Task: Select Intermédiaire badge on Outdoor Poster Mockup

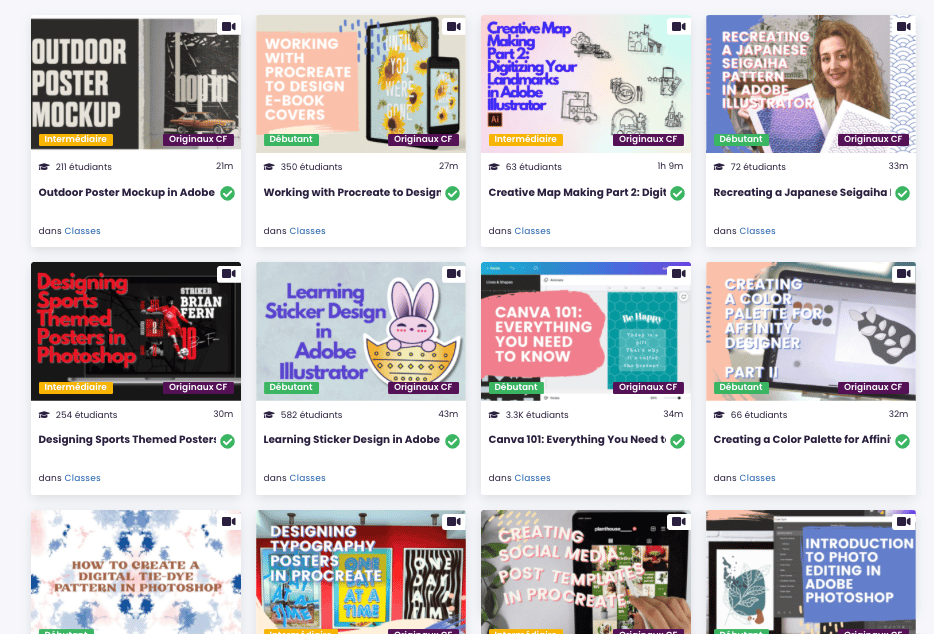Action: click(76, 139)
